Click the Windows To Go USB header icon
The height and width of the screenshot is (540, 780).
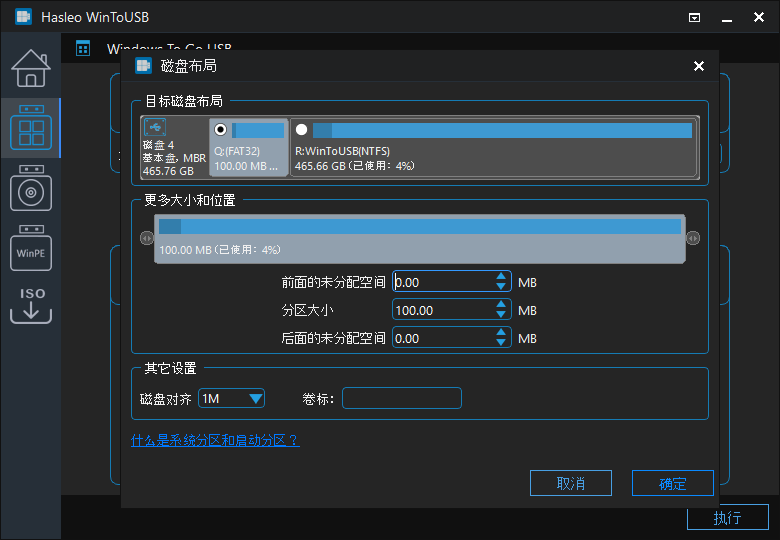point(83,48)
